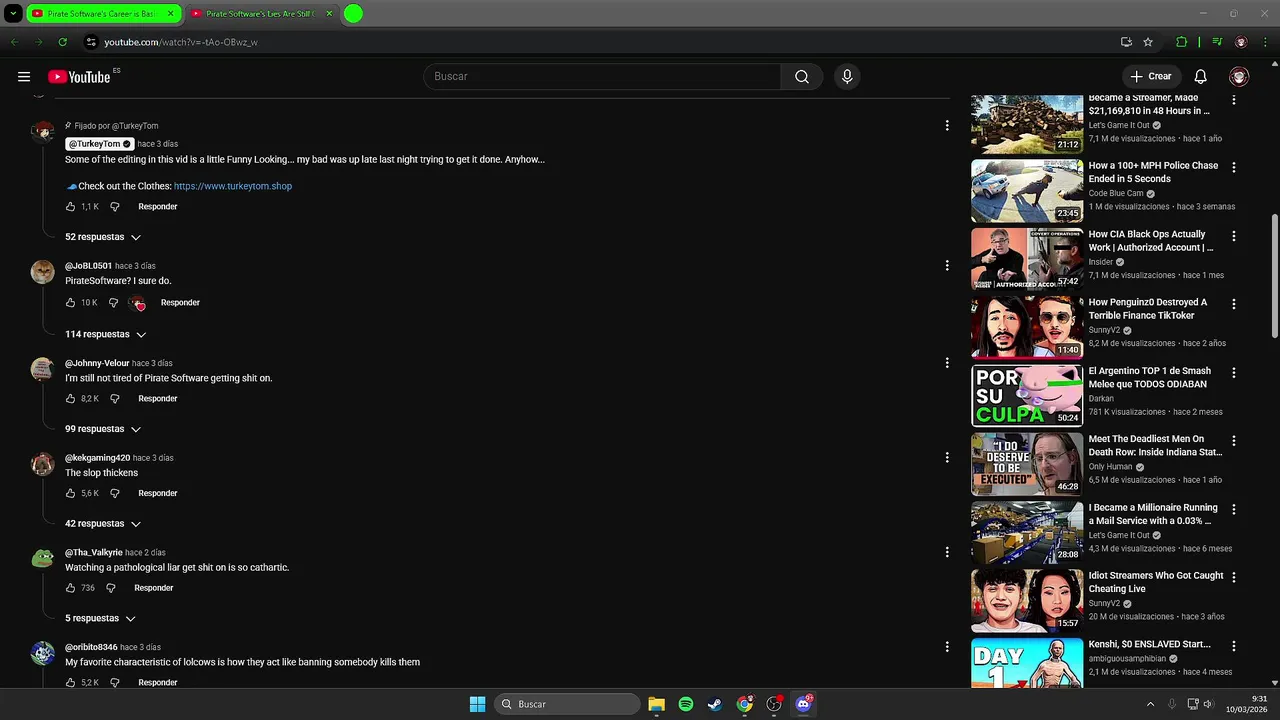
Task: Switch to 'Pirate Software's Lies Are Still' tab
Action: [262, 14]
